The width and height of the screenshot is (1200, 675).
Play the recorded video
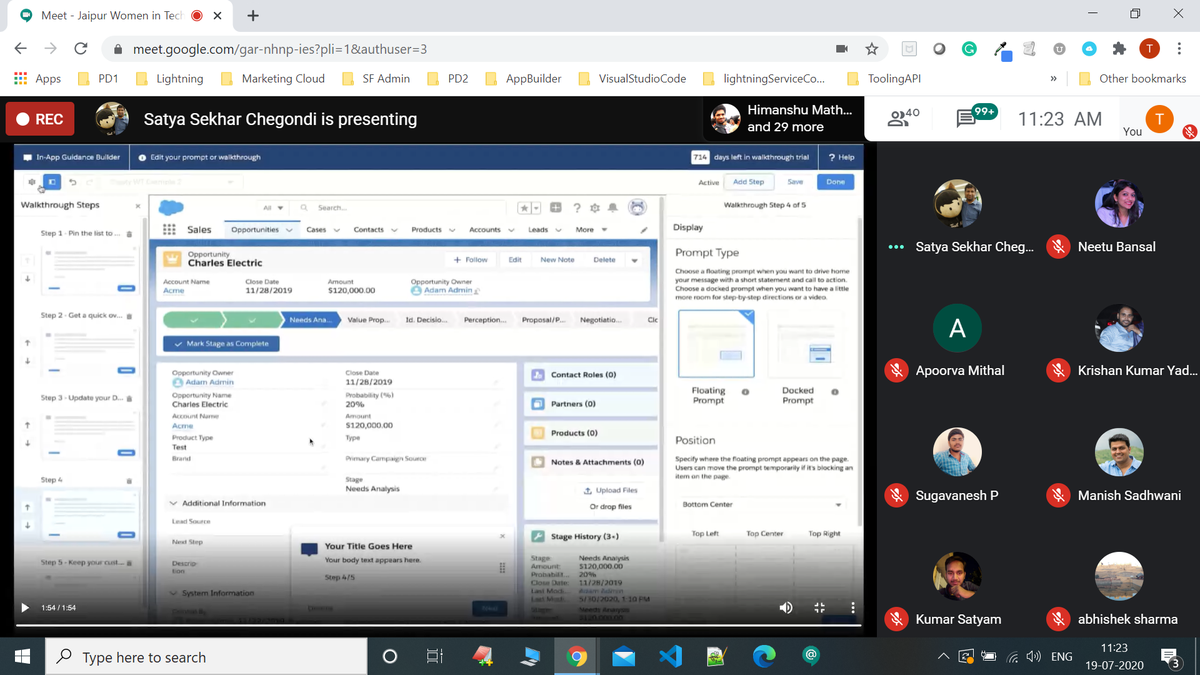click(26, 607)
